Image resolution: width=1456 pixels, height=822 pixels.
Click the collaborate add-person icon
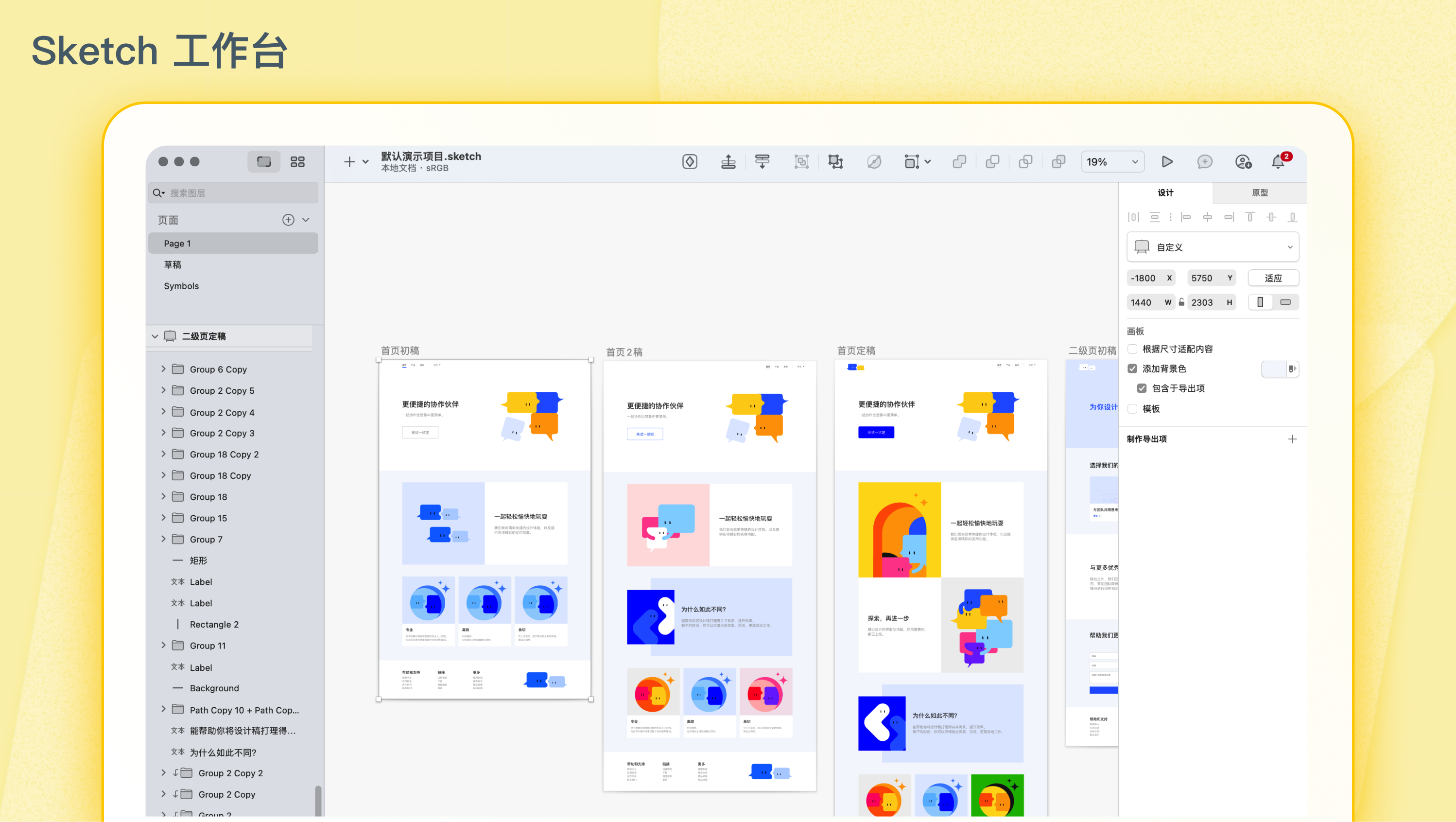(1243, 162)
